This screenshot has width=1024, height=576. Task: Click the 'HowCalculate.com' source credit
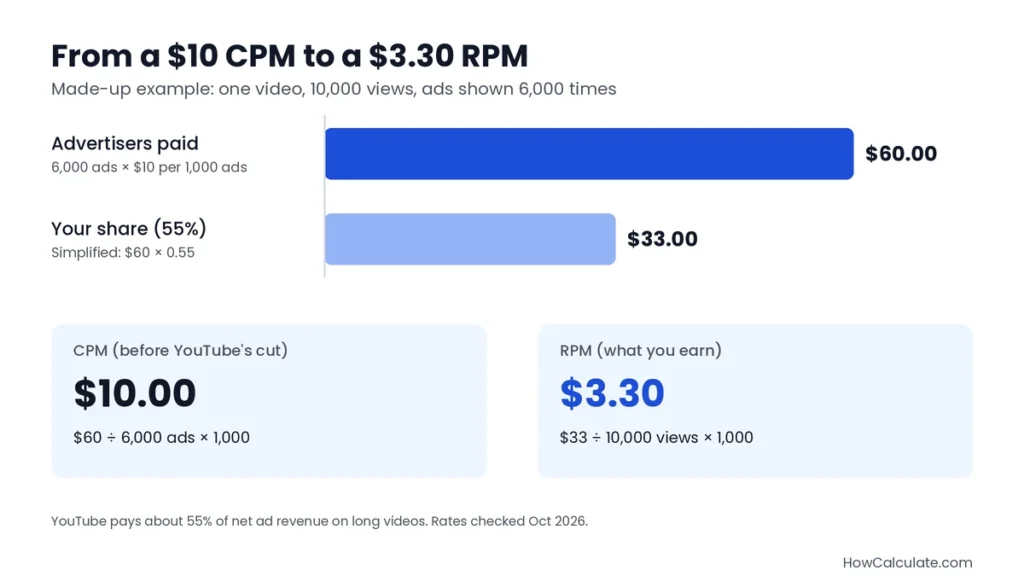click(907, 562)
